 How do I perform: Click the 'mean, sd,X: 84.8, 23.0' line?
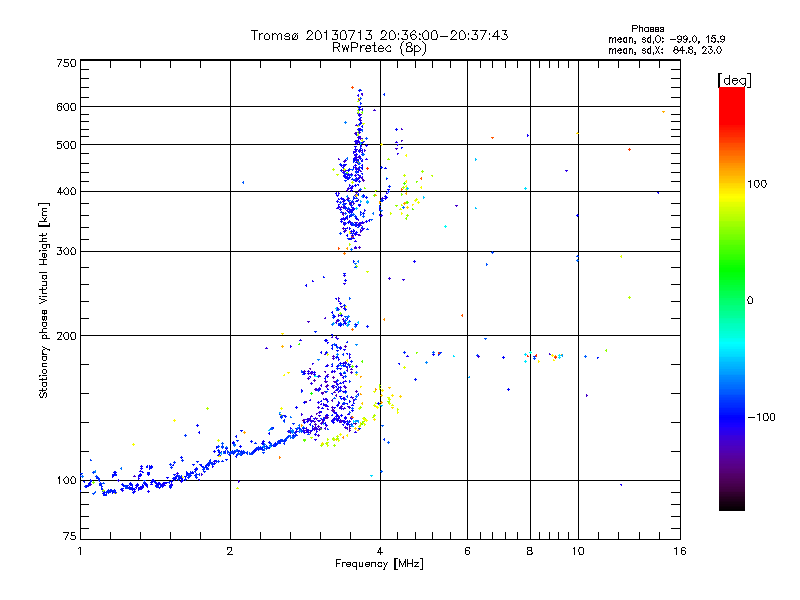click(x=665, y=50)
